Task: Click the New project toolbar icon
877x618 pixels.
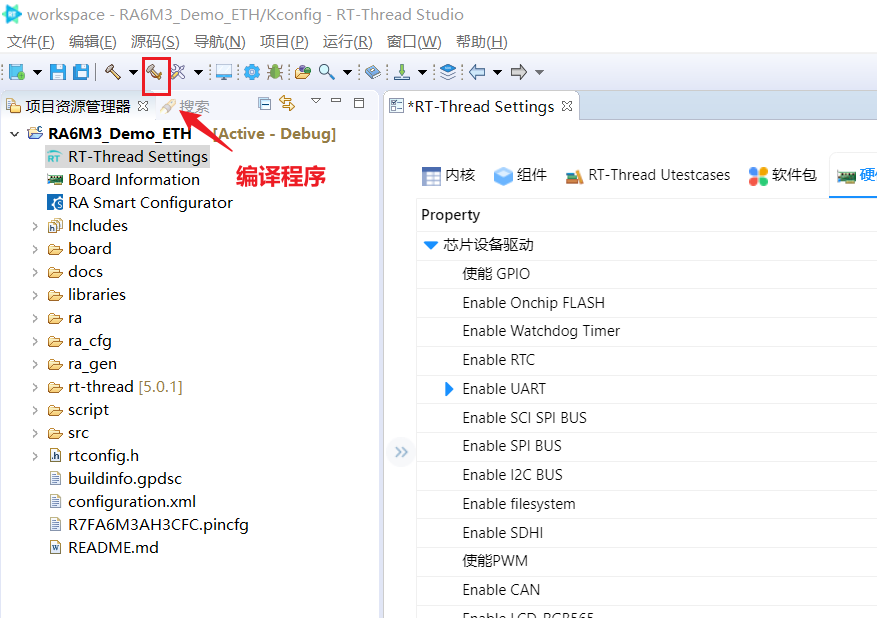Action: point(17,72)
